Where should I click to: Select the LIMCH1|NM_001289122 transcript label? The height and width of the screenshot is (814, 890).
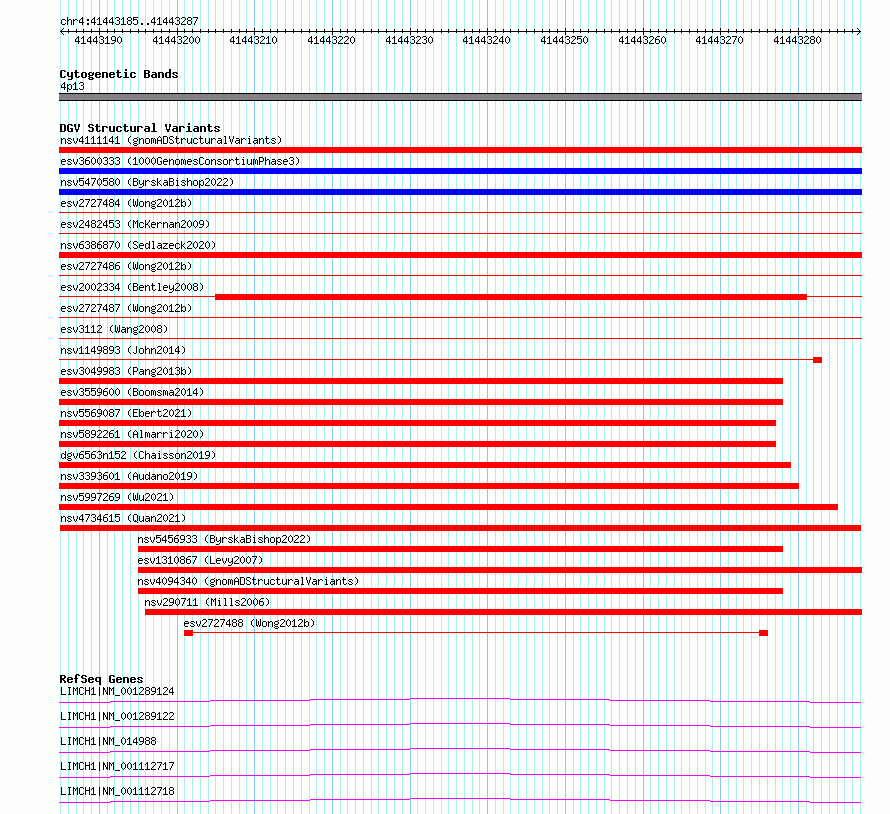(117, 716)
